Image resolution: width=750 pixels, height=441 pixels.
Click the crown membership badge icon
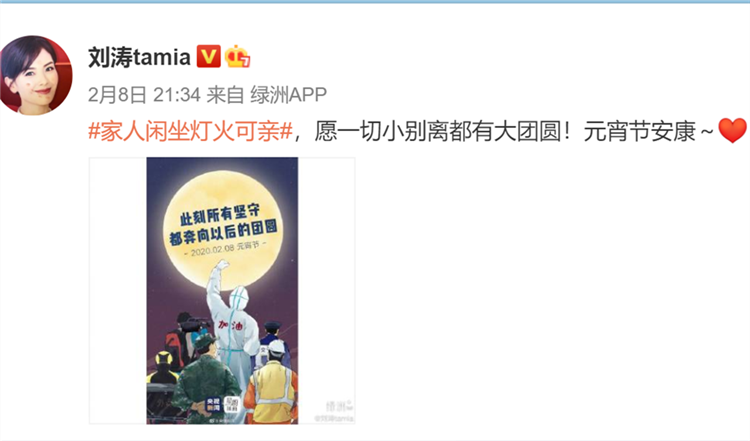pyautogui.click(x=238, y=56)
